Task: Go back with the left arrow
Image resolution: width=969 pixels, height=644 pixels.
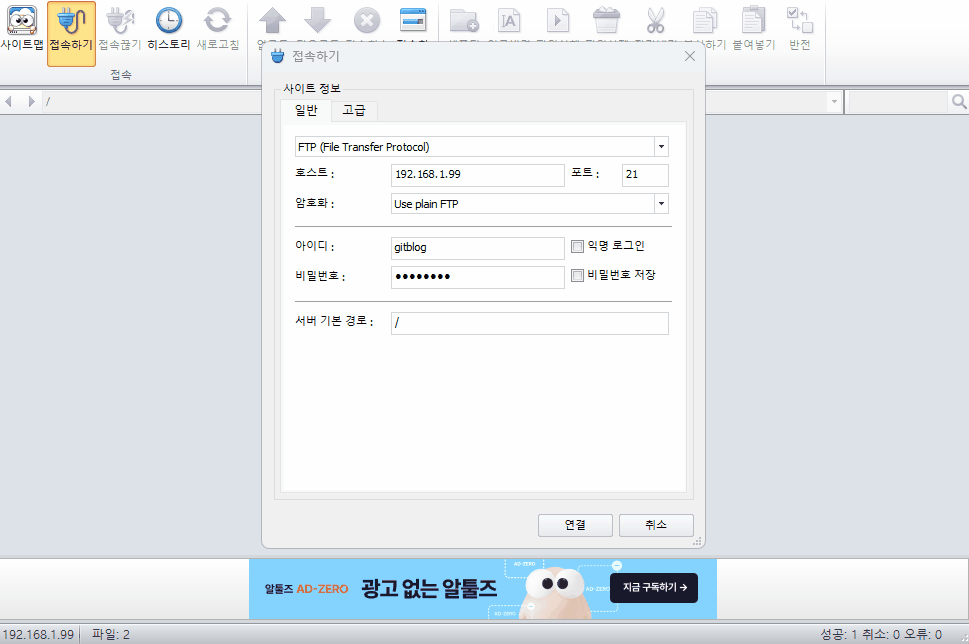Action: pos(9,101)
